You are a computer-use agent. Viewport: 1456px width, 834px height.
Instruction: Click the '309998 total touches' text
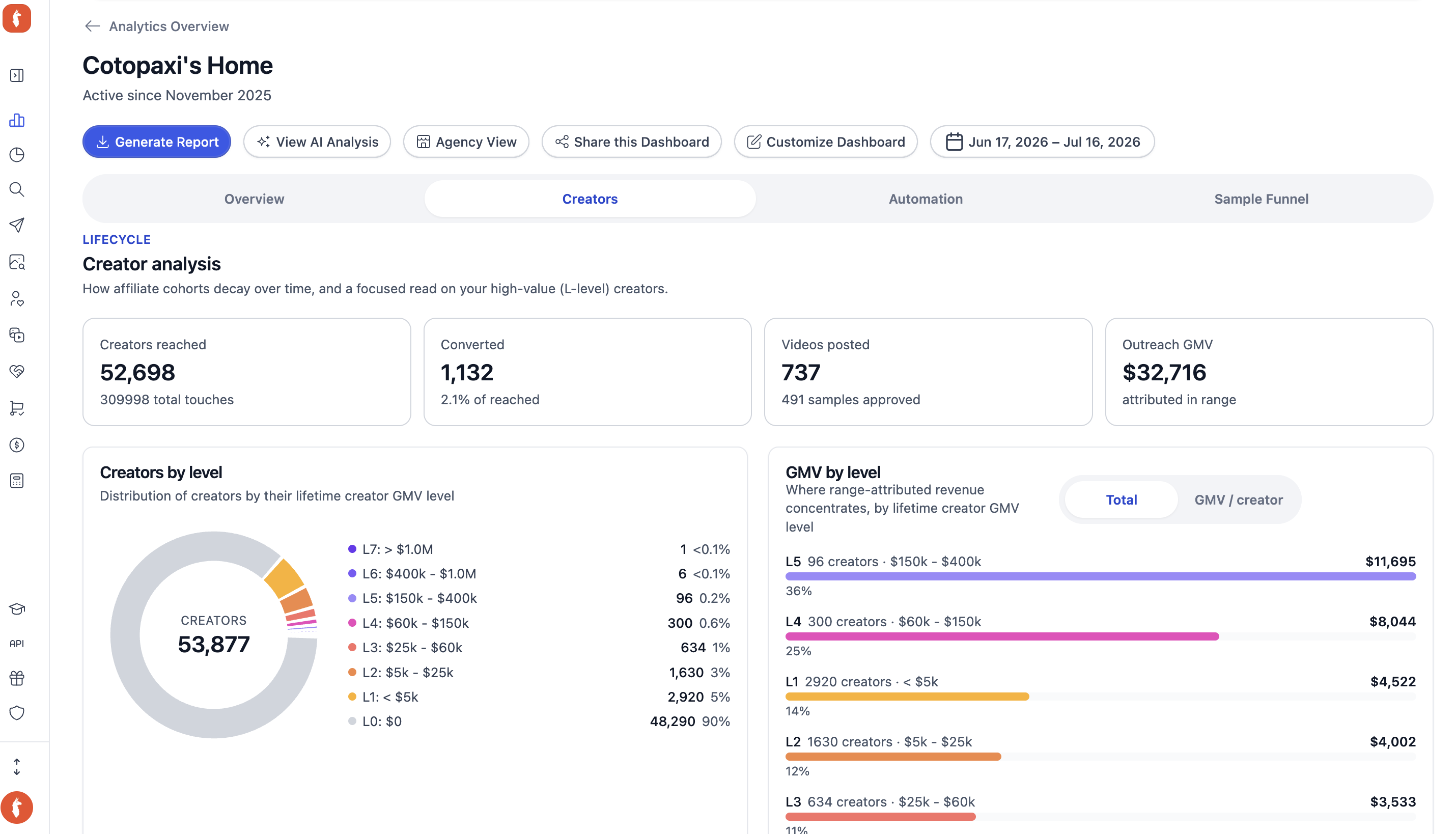[166, 399]
